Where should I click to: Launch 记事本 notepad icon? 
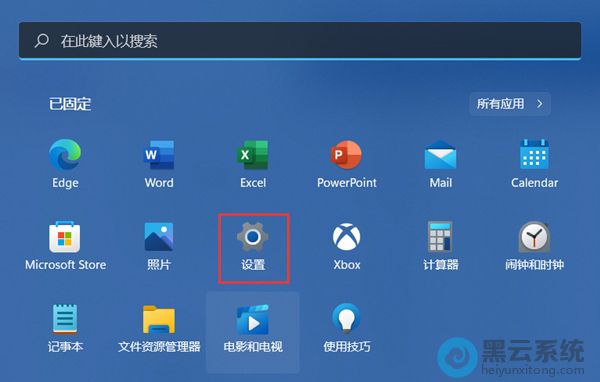coord(65,319)
